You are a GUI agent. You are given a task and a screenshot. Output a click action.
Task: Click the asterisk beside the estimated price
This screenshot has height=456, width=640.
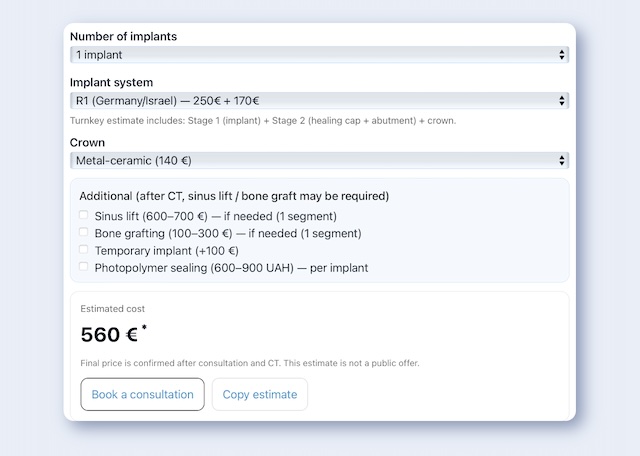144,328
